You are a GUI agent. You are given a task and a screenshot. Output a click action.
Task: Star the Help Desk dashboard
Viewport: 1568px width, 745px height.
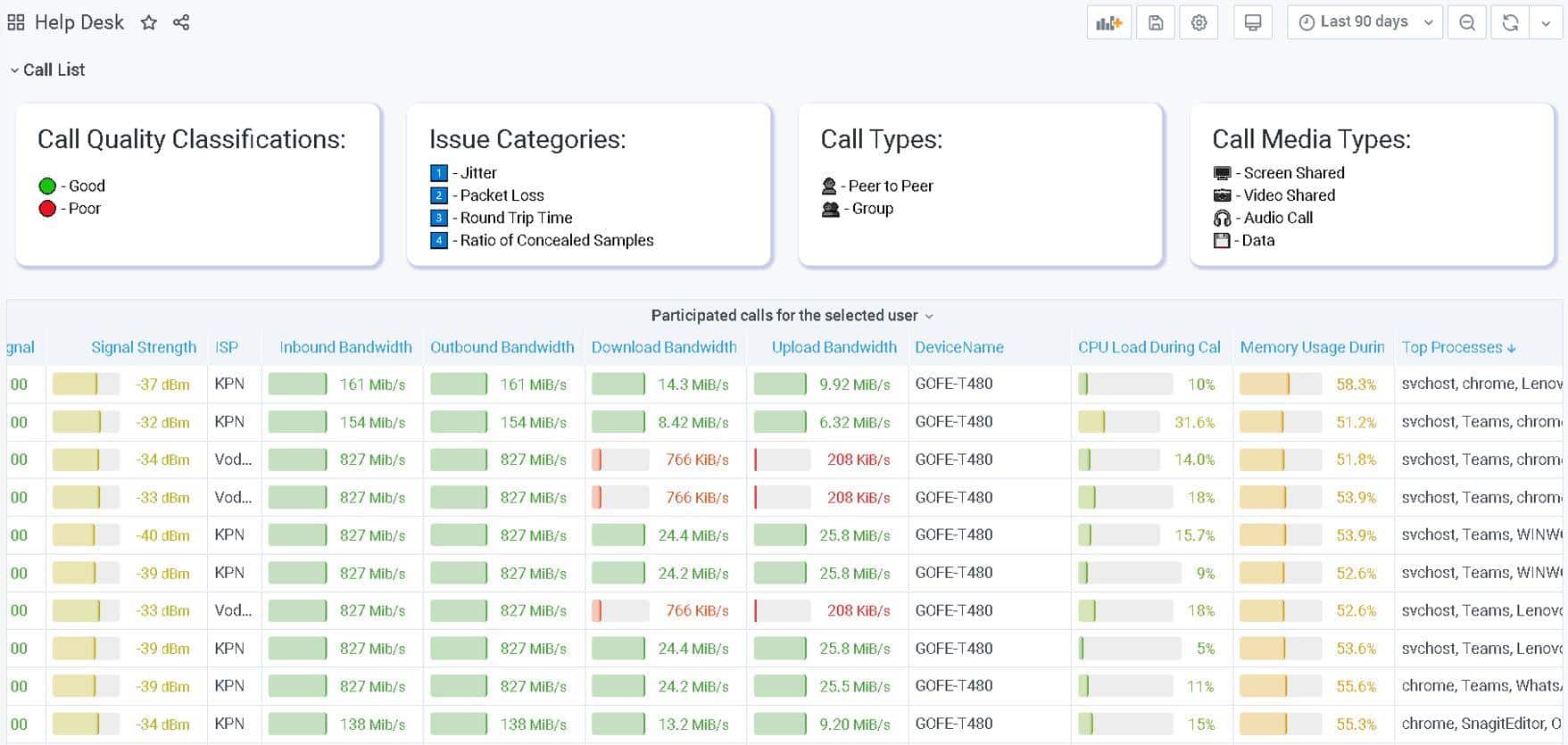pos(149,23)
